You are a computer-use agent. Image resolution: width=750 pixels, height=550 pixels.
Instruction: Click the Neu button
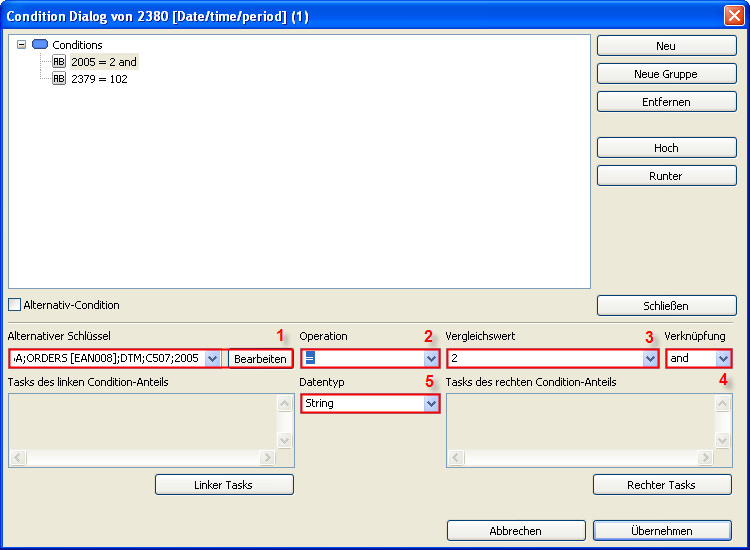point(665,46)
